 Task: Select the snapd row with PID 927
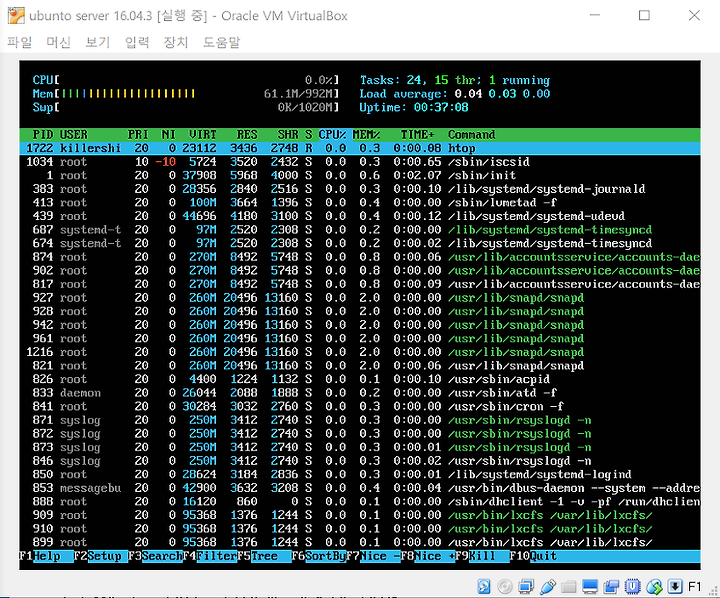click(360, 298)
